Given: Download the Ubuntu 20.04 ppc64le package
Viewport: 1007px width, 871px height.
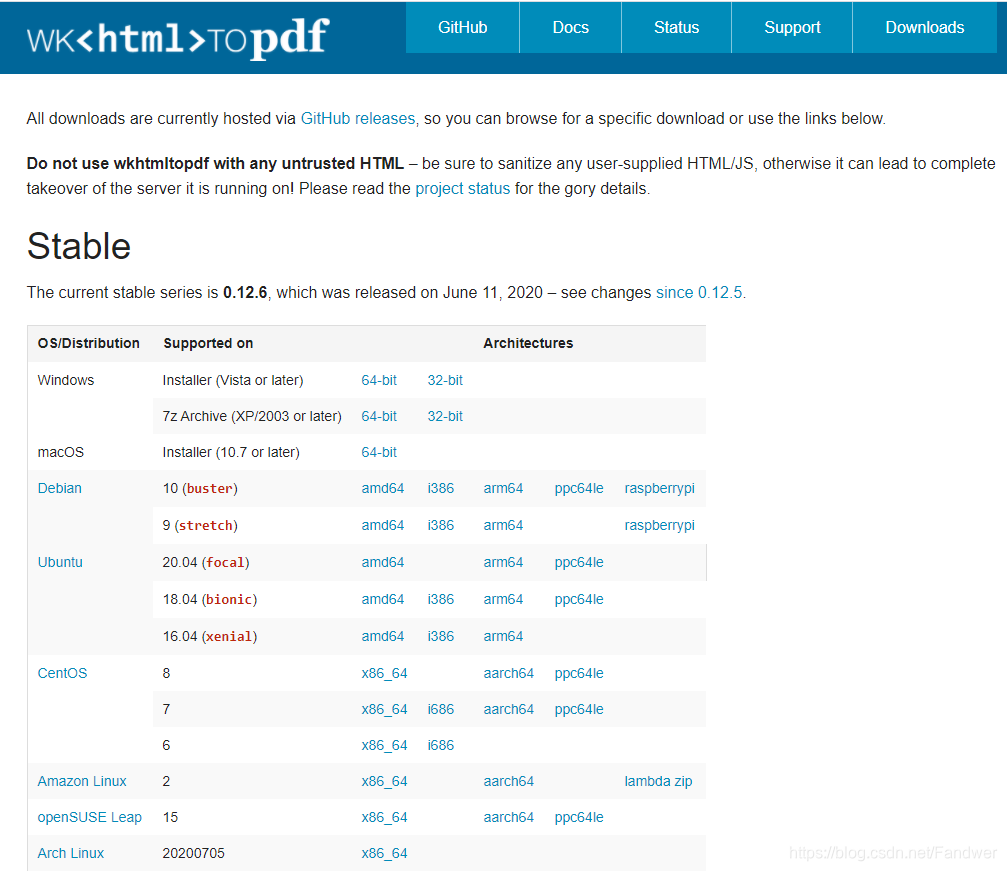Looking at the screenshot, I should (578, 562).
